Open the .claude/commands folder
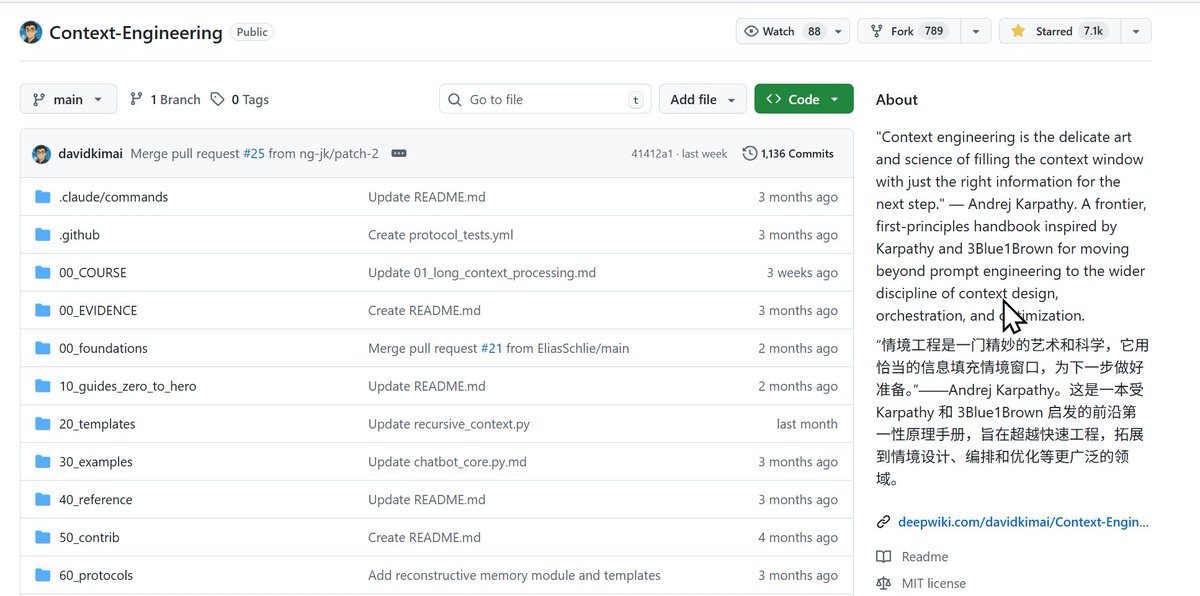Image resolution: width=1200 pixels, height=596 pixels. point(114,197)
